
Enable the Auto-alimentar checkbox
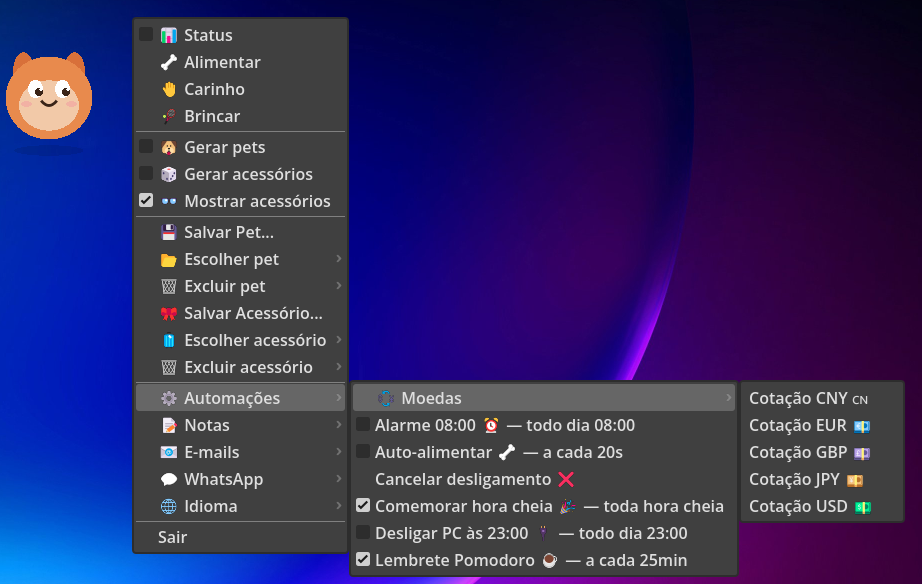coord(363,451)
